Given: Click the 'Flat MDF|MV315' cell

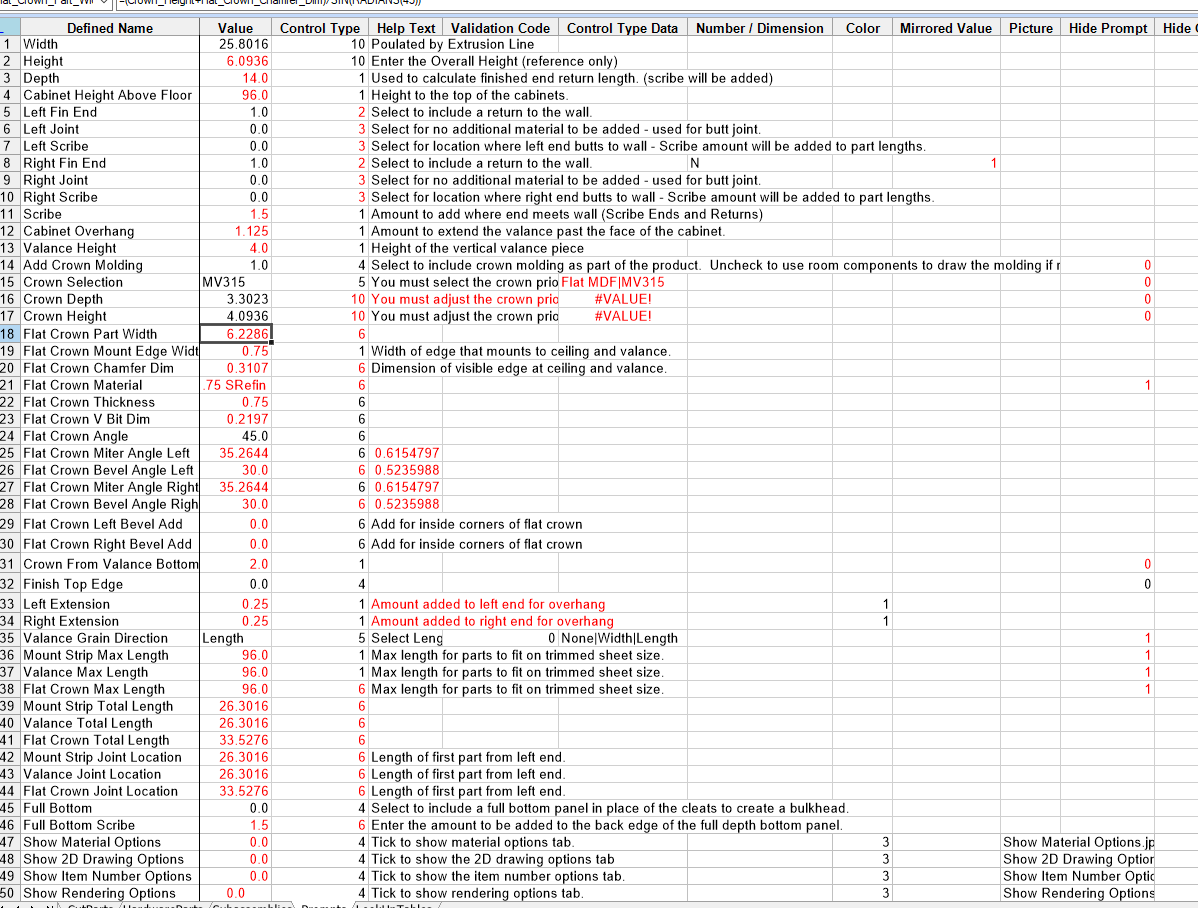Looking at the screenshot, I should (x=622, y=282).
